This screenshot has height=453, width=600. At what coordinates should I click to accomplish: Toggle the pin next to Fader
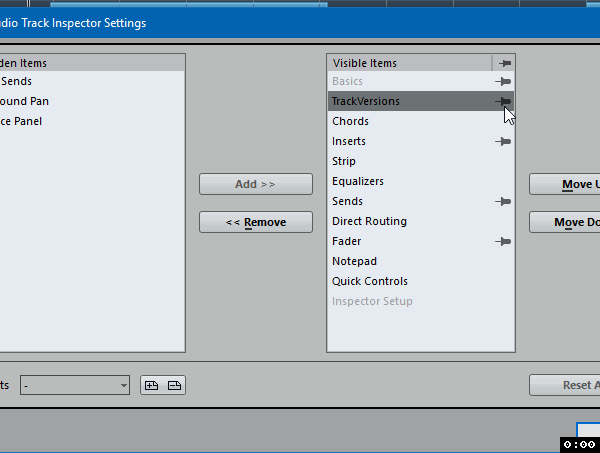click(x=504, y=241)
